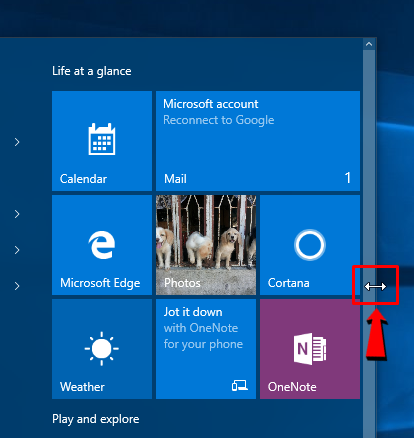
Task: Open the Photos tile with puppies
Action: 206,245
